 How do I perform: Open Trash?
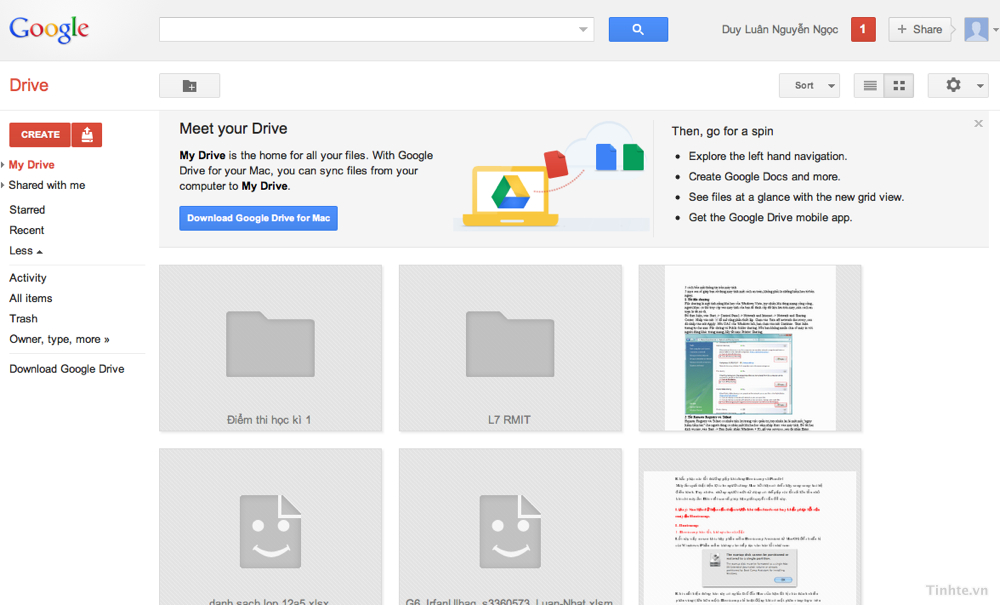(23, 319)
